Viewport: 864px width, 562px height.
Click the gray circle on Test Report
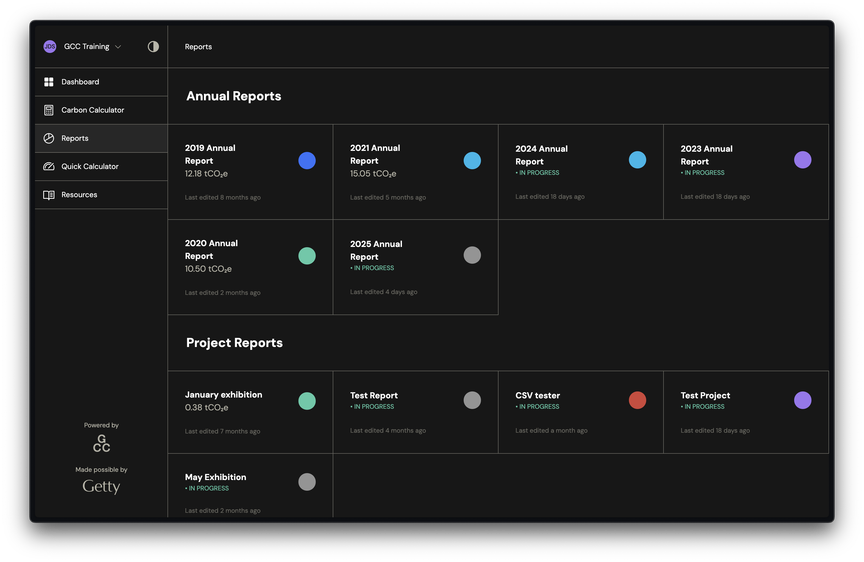[x=472, y=400]
